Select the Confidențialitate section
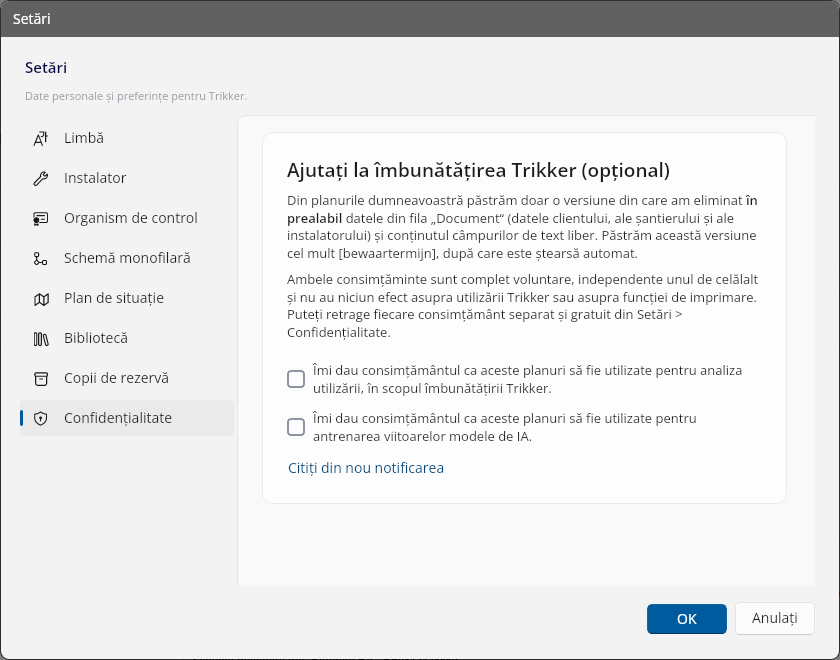The image size is (840, 660). [x=127, y=418]
